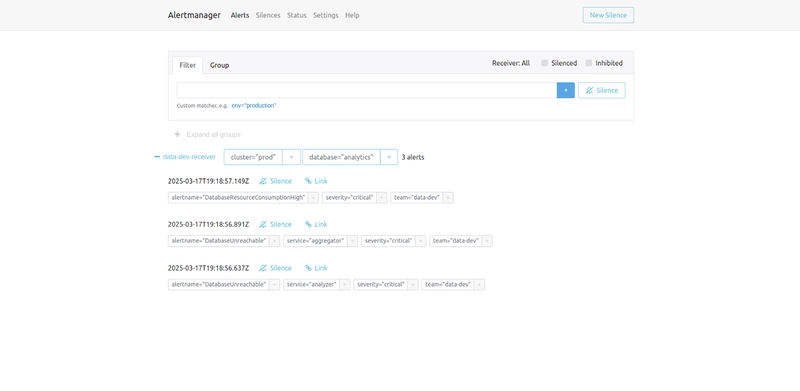This screenshot has height=391, width=800.
Task: Enable the Silenced checkbox
Action: tap(544, 63)
